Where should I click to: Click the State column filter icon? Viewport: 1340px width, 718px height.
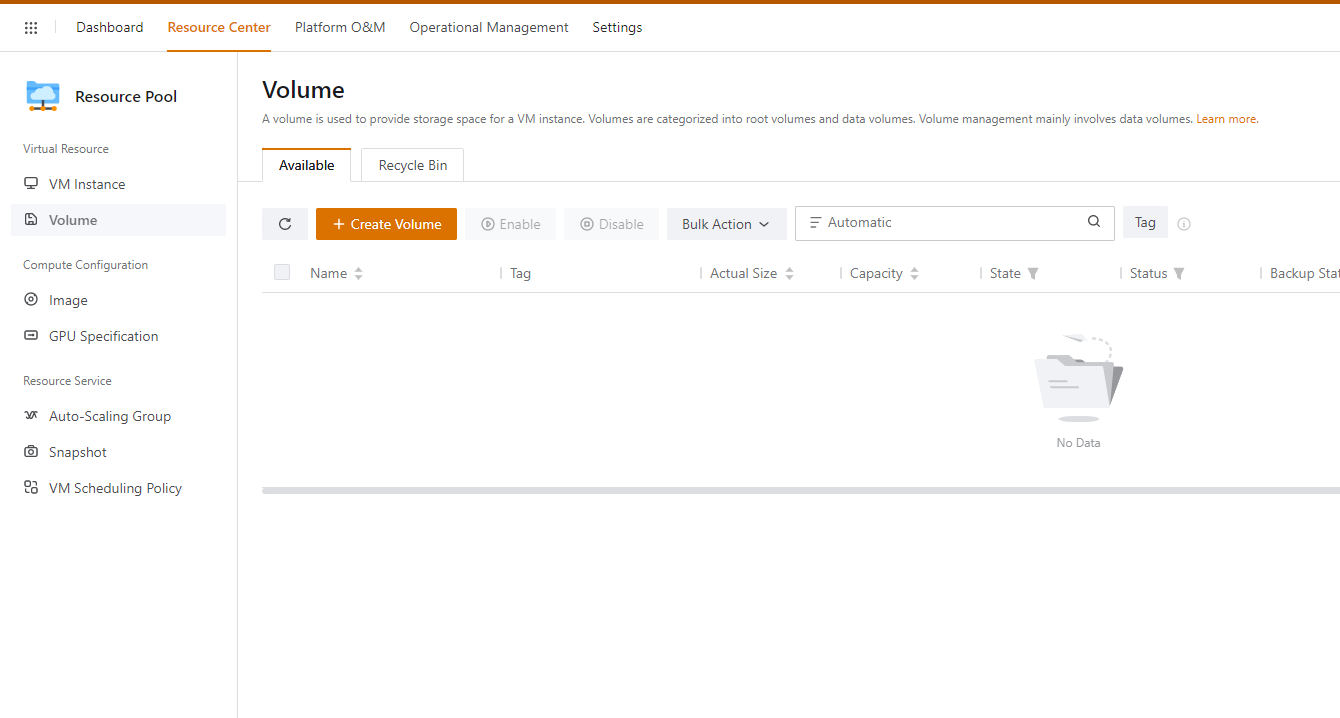[x=1033, y=273]
